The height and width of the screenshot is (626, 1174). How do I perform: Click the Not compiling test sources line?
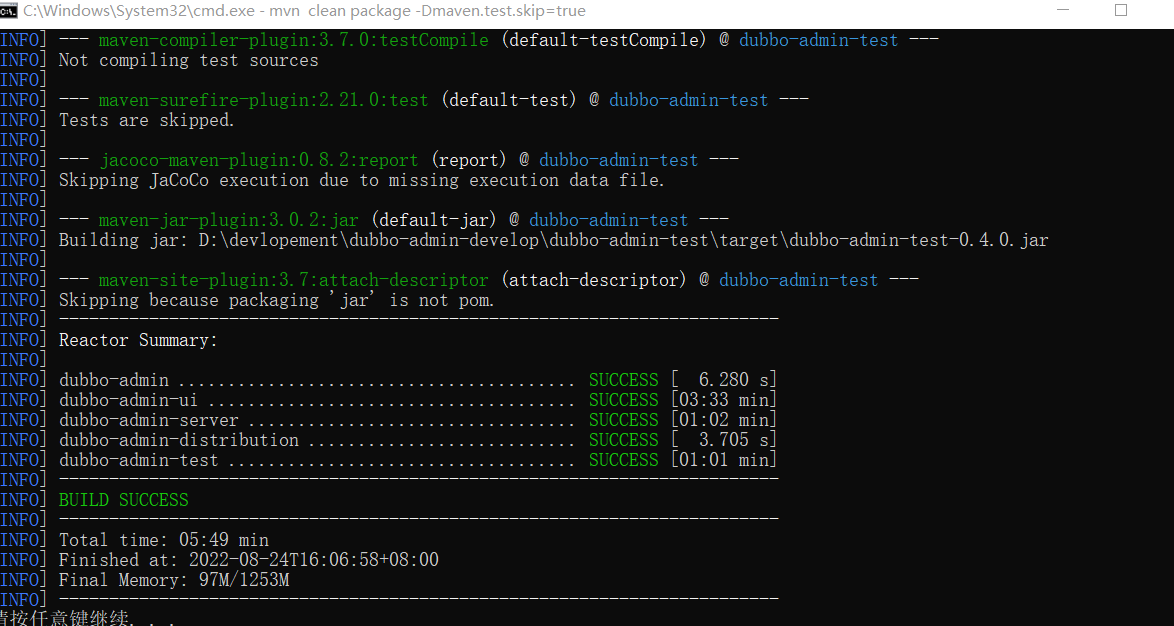[188, 60]
